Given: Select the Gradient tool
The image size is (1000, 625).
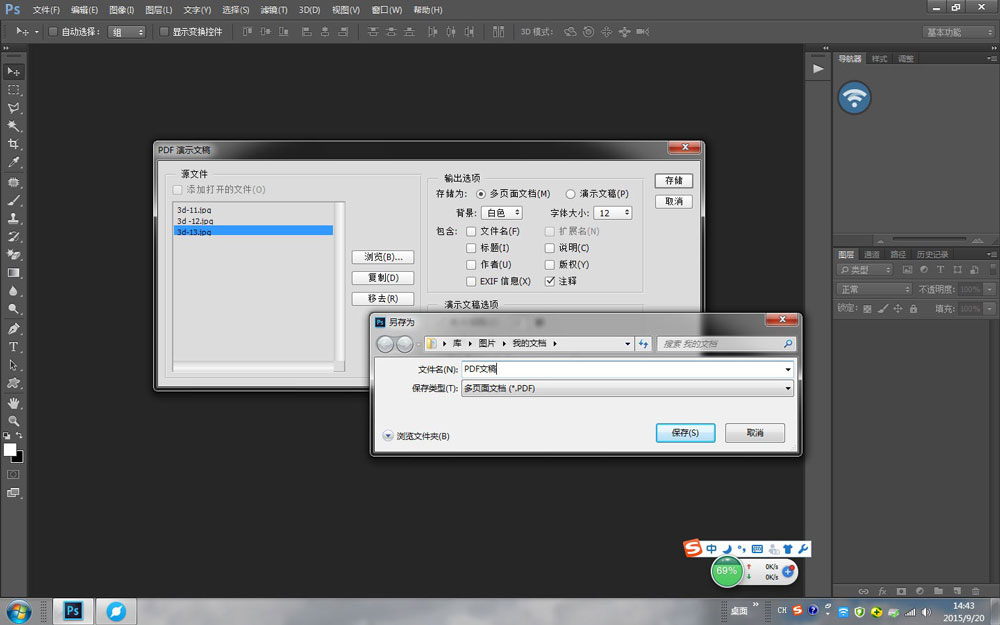Looking at the screenshot, I should [x=13, y=272].
